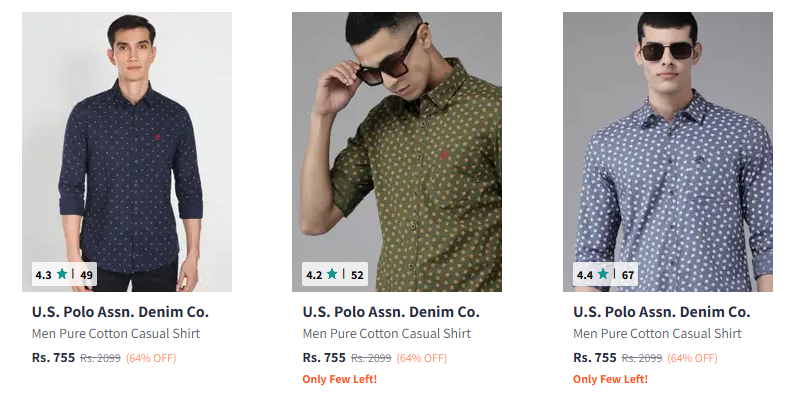794x406 pixels.
Task: Click the star icon on blue shirt rating
Action: click(x=603, y=273)
